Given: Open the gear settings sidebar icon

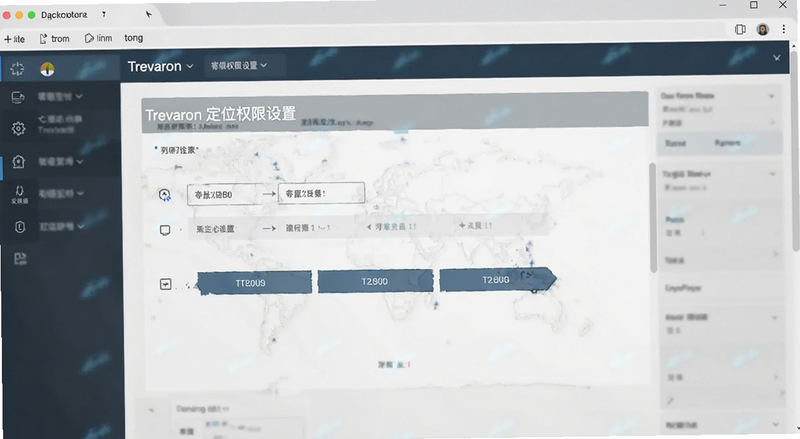Looking at the screenshot, I should [x=18, y=128].
